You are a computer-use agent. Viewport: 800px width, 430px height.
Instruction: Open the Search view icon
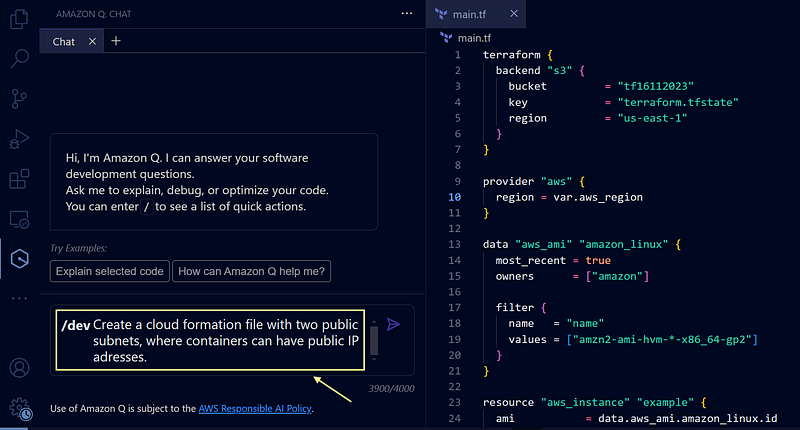[19, 59]
